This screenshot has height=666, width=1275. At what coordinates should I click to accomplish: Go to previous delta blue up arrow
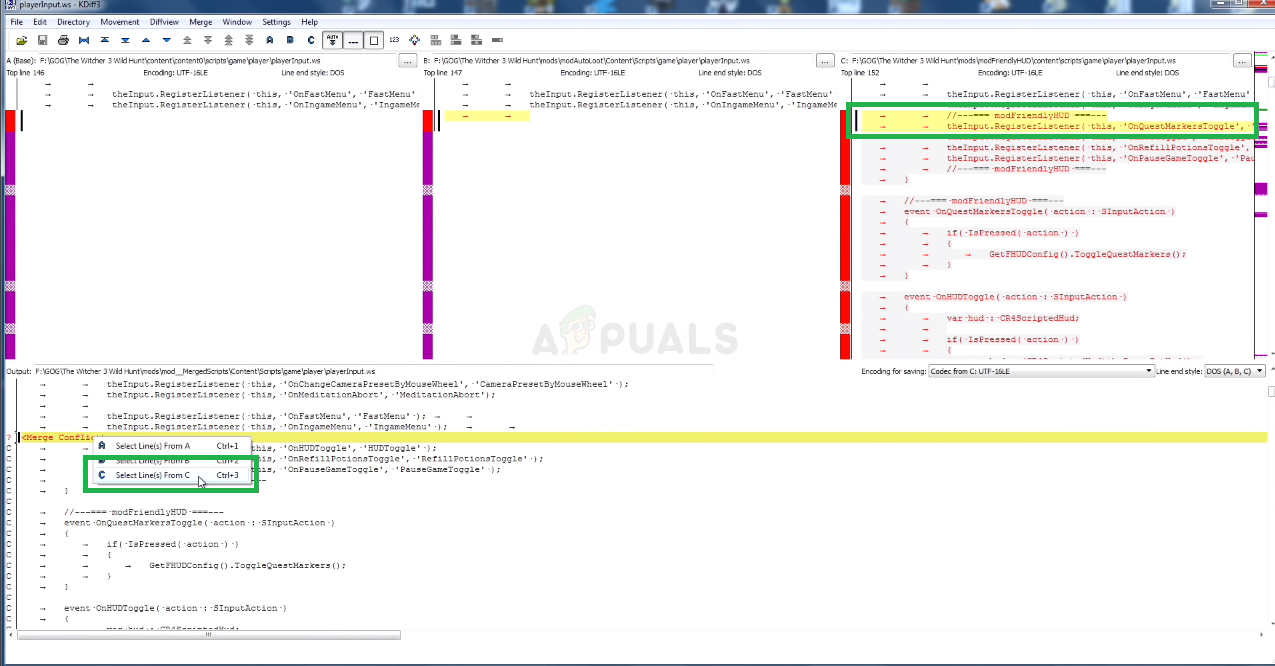pos(146,40)
